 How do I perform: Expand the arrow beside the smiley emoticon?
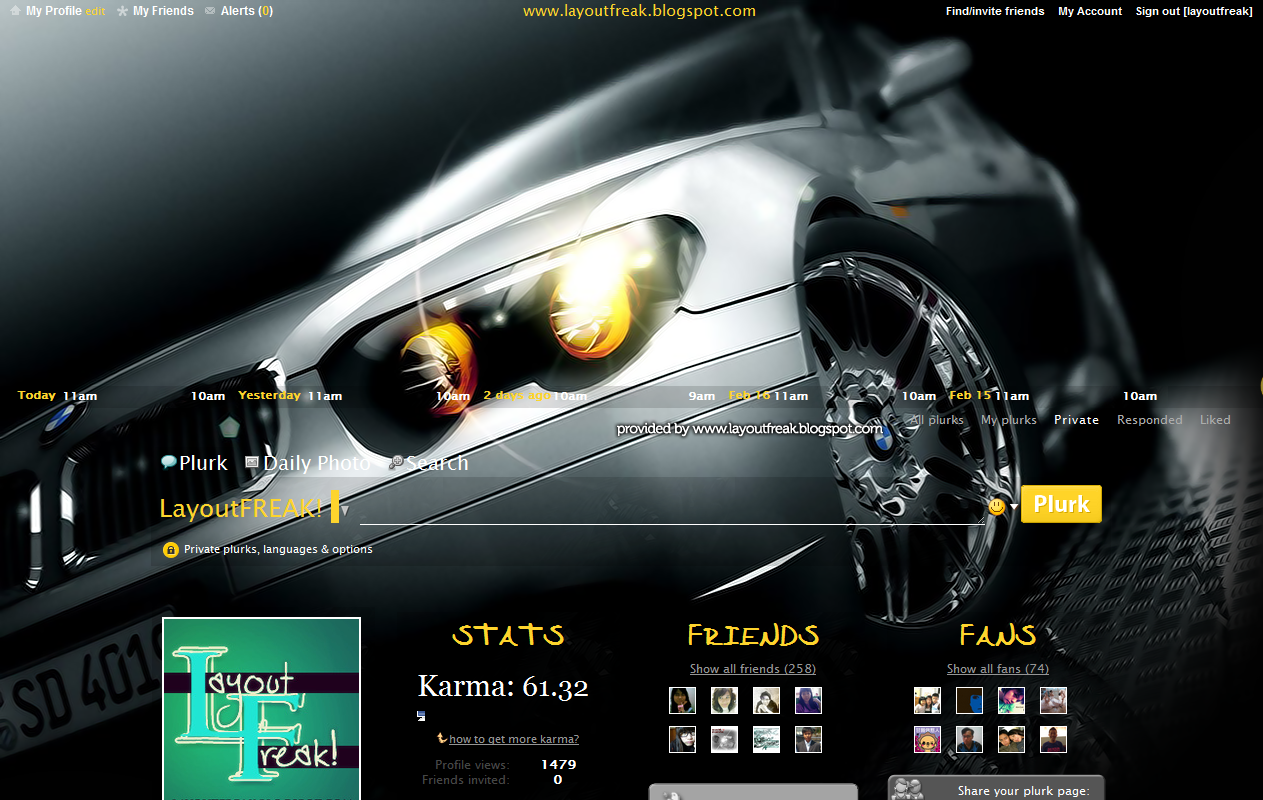click(x=1013, y=506)
